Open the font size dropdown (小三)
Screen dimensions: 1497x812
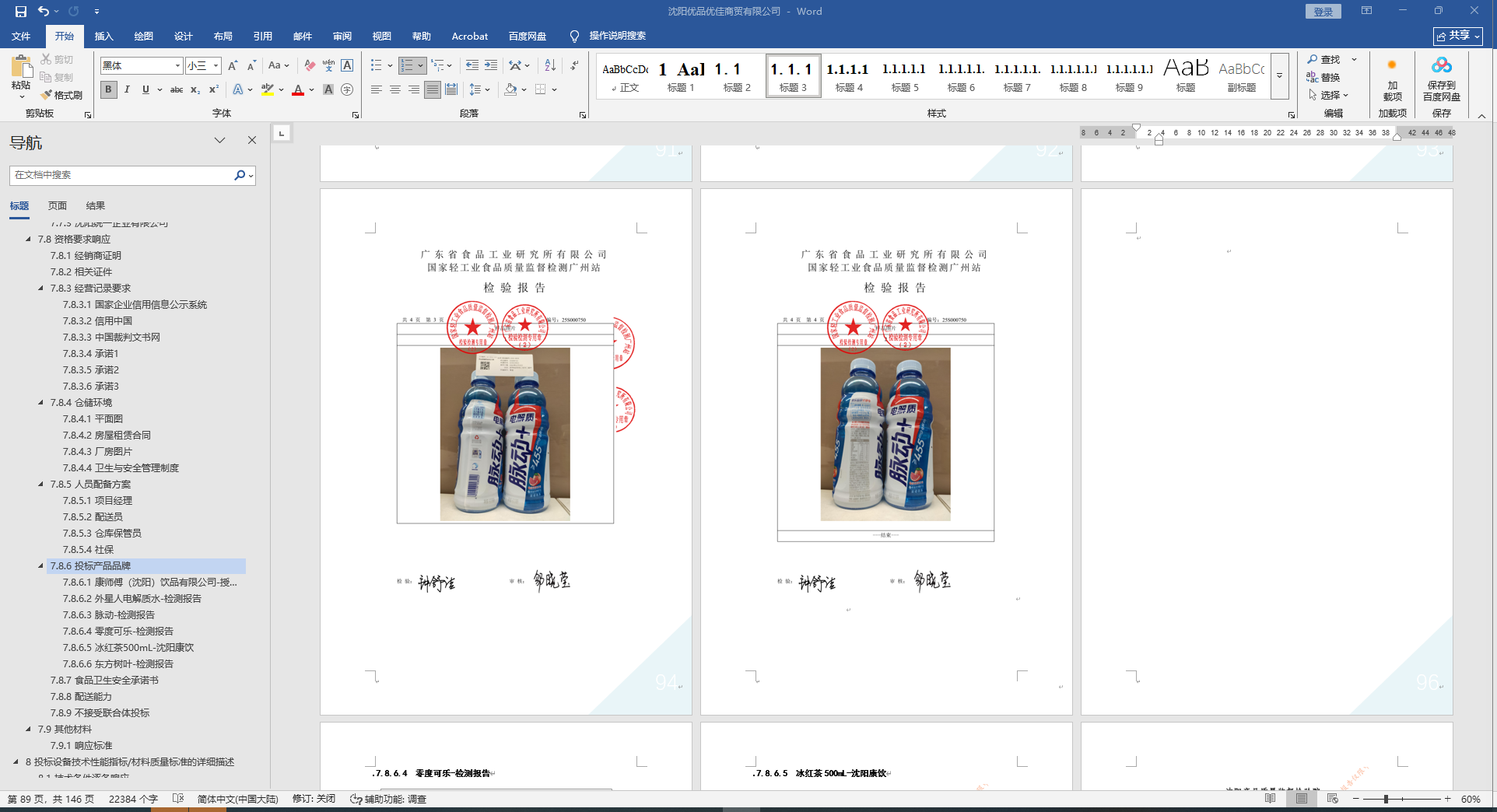(216, 66)
